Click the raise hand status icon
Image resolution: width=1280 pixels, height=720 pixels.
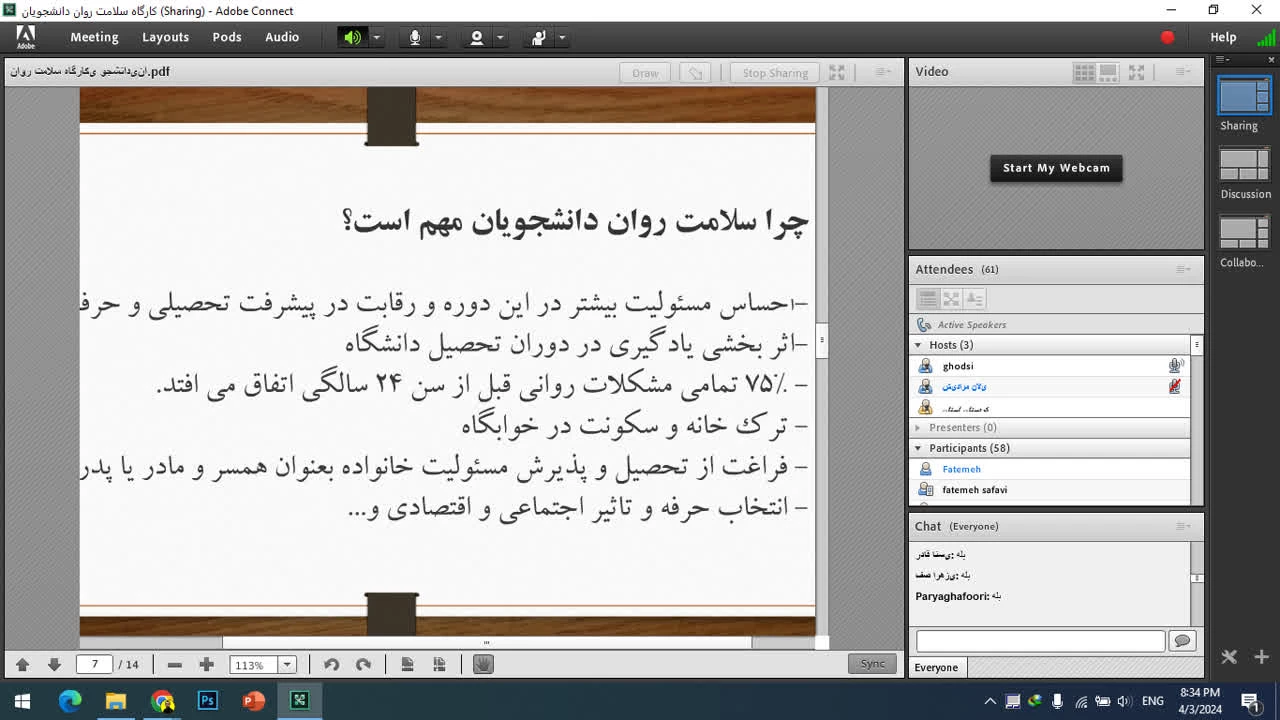click(539, 37)
